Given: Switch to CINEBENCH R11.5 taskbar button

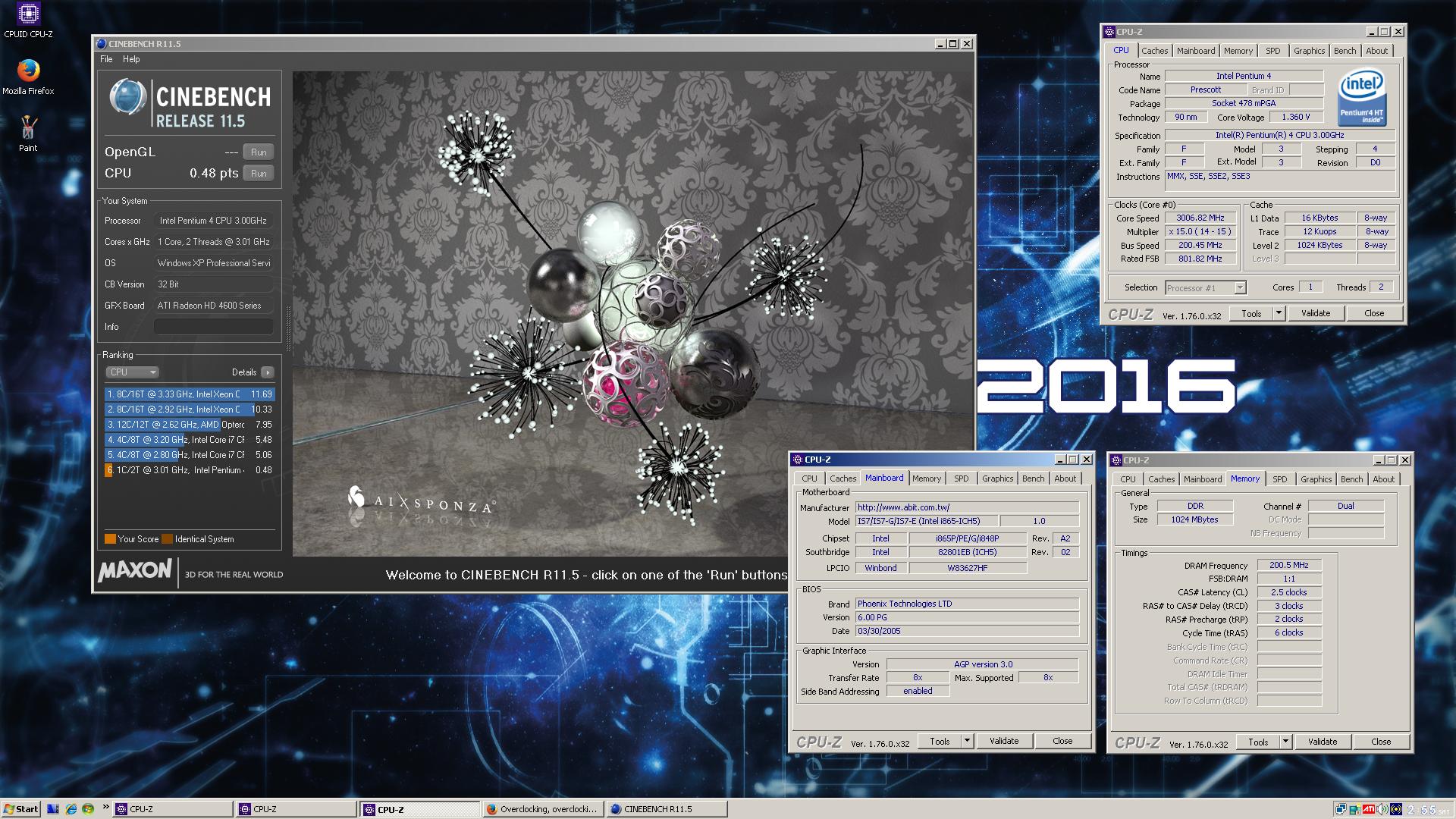Looking at the screenshot, I should (667, 809).
